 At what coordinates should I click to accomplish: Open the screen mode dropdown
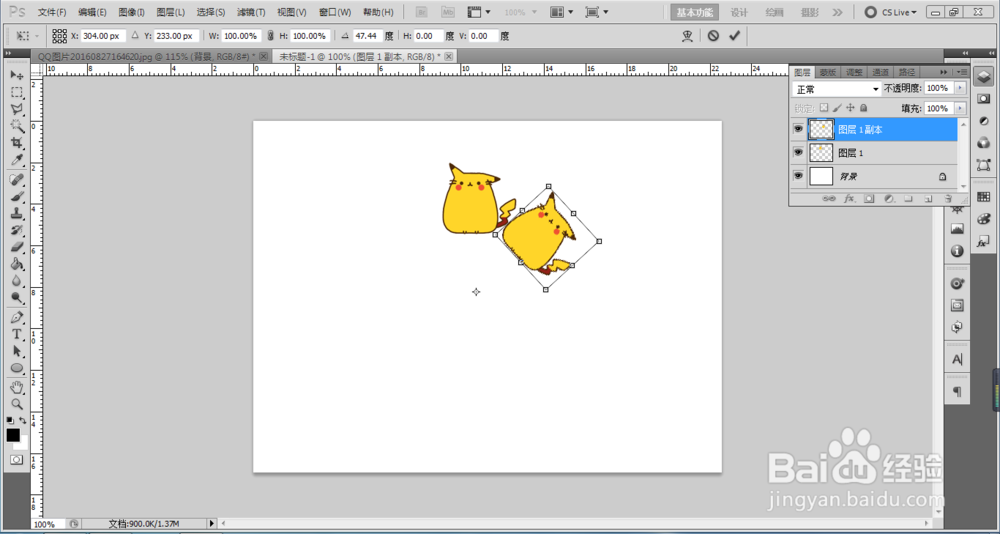pyautogui.click(x=596, y=12)
